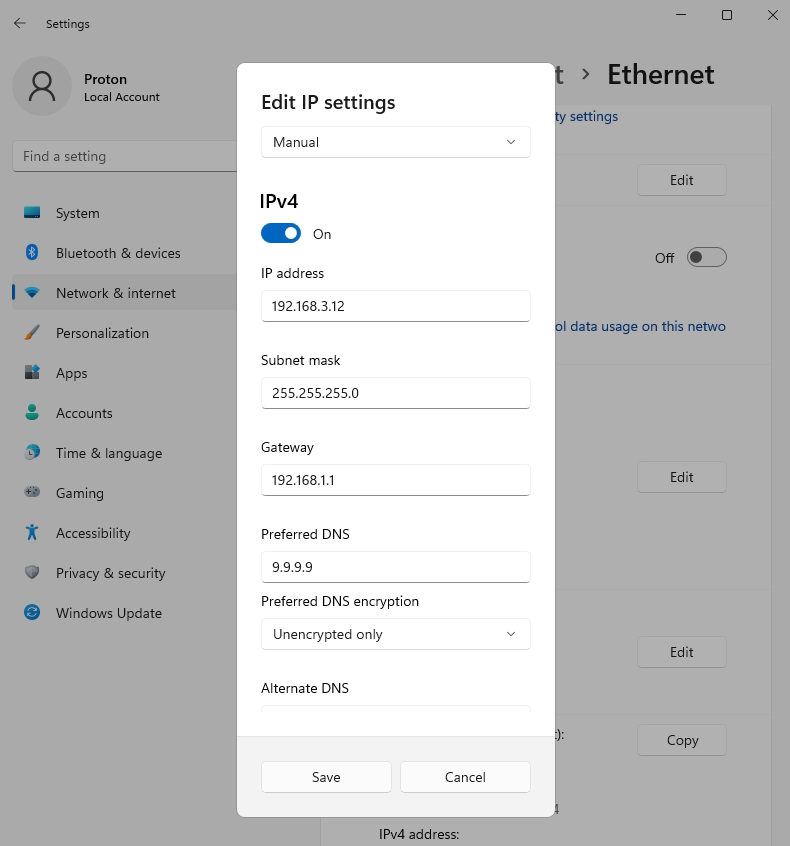The image size is (790, 846).
Task: Cancel the Edit IP settings dialog
Action: [465, 777]
